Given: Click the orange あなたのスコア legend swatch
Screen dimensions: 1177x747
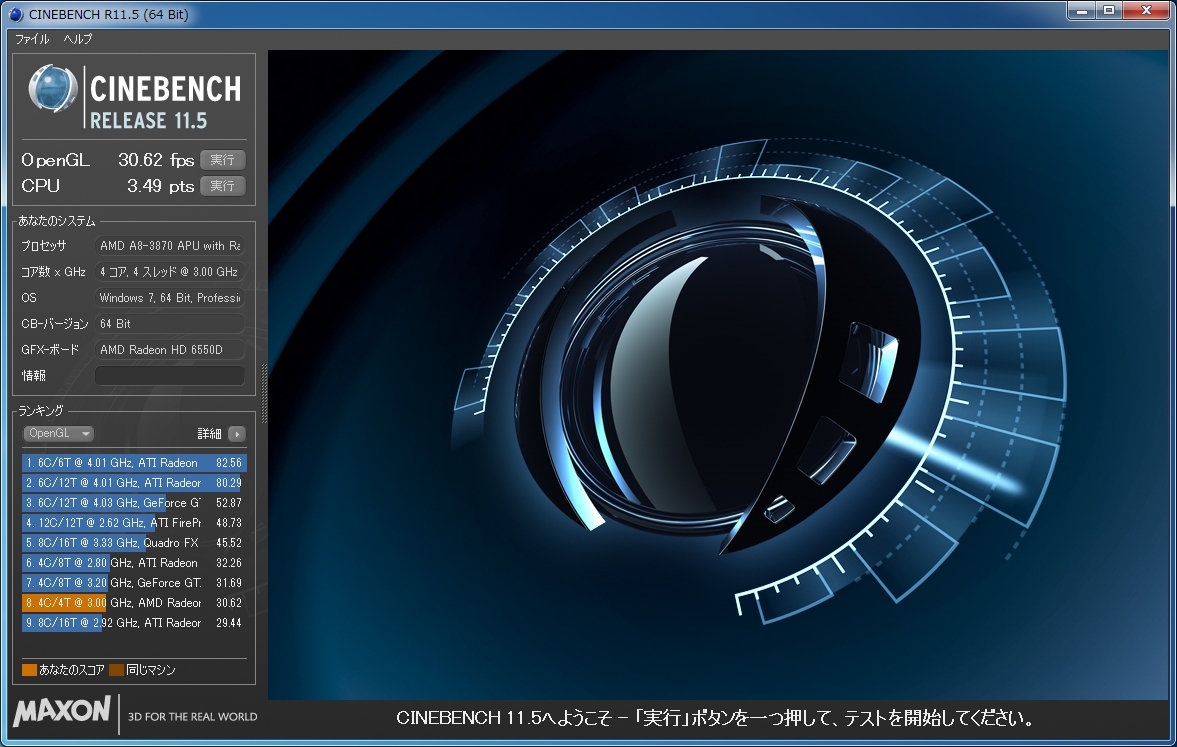Looking at the screenshot, I should [29, 670].
